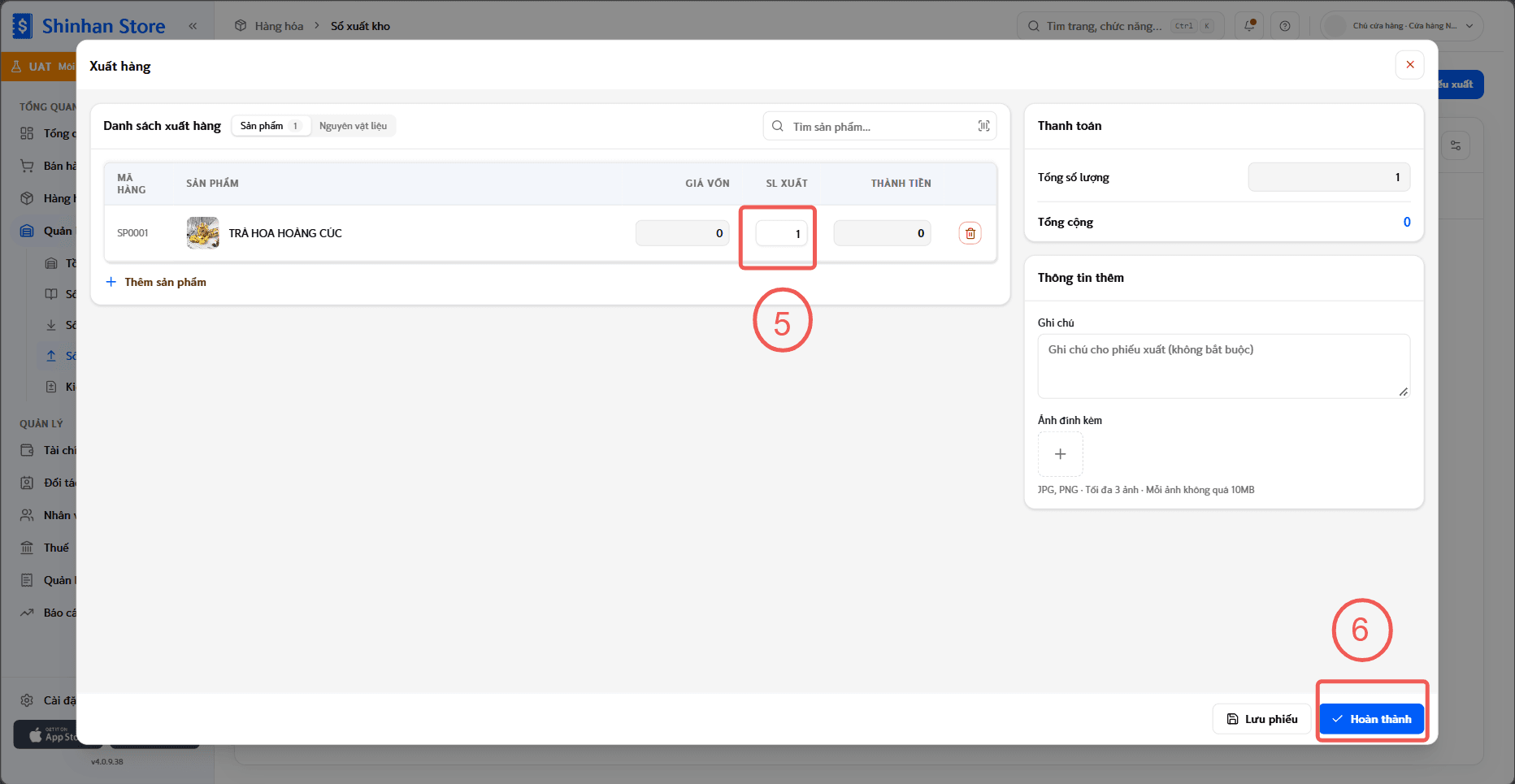
Task: Click SL xuất quantity field
Action: click(781, 233)
